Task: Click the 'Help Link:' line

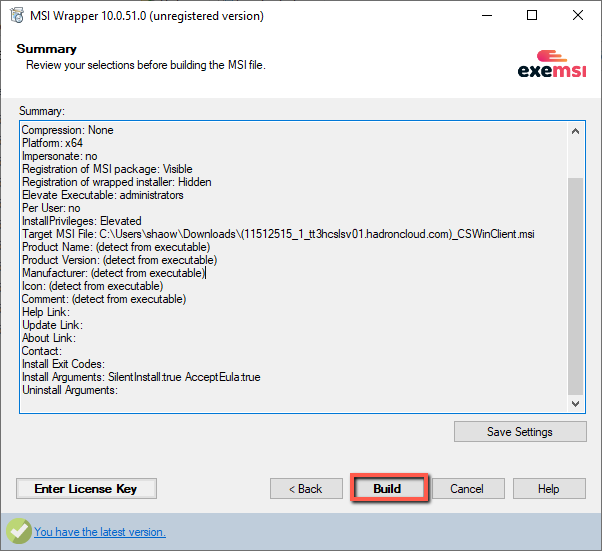Action: pyautogui.click(x=46, y=312)
